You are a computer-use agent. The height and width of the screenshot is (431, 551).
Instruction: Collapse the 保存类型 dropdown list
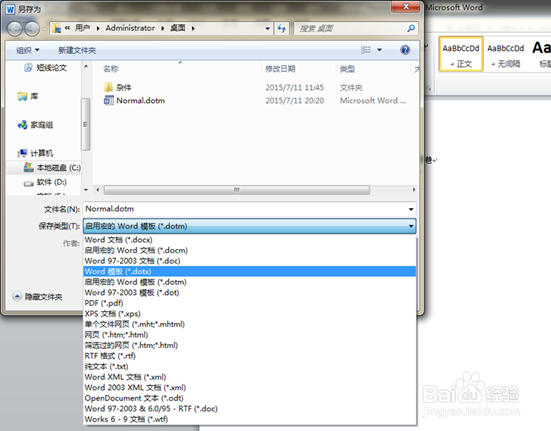pyautogui.click(x=411, y=226)
